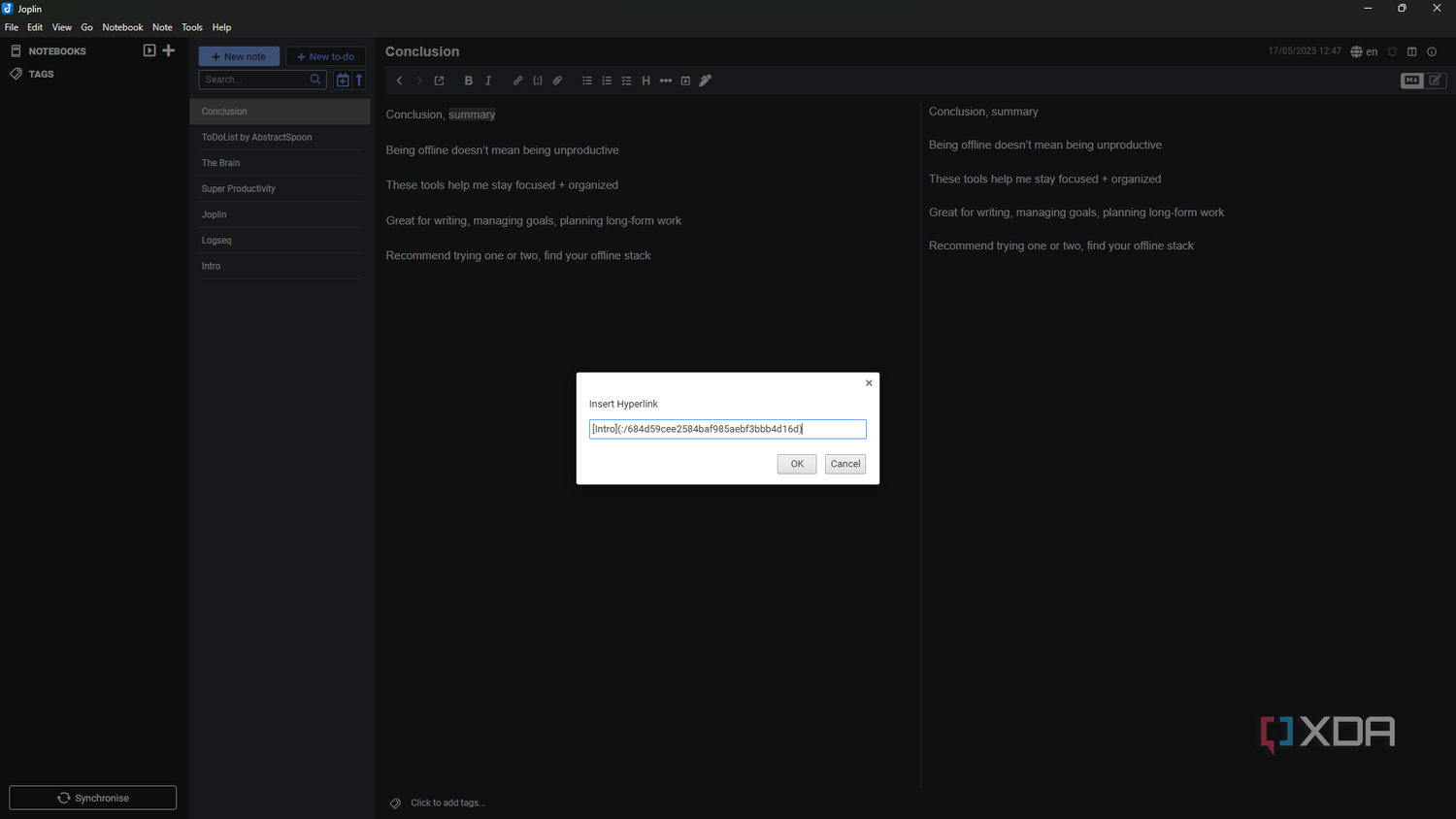
Task: Insert a checkbox list
Action: [x=626, y=81]
